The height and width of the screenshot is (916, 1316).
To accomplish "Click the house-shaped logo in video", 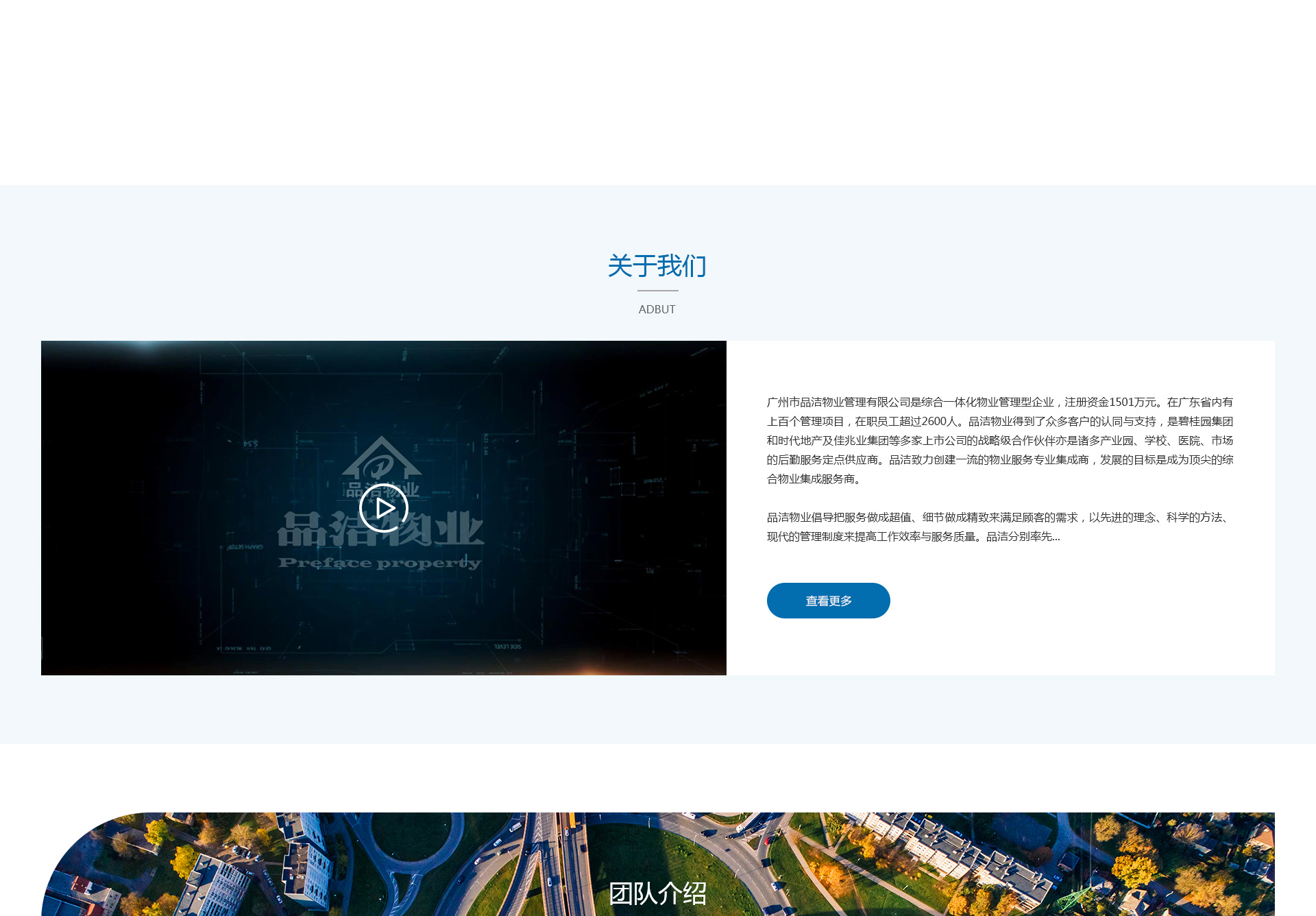I will click(x=382, y=458).
